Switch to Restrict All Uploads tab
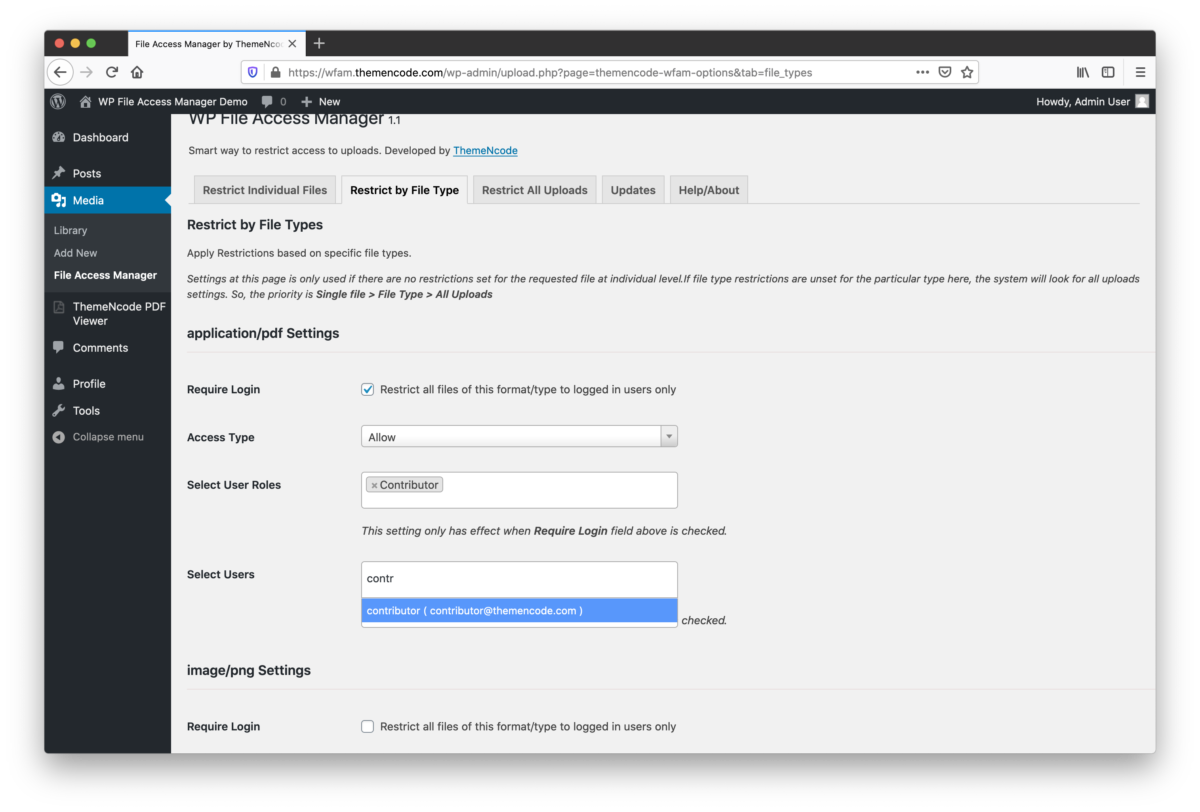The image size is (1200, 812). 535,190
